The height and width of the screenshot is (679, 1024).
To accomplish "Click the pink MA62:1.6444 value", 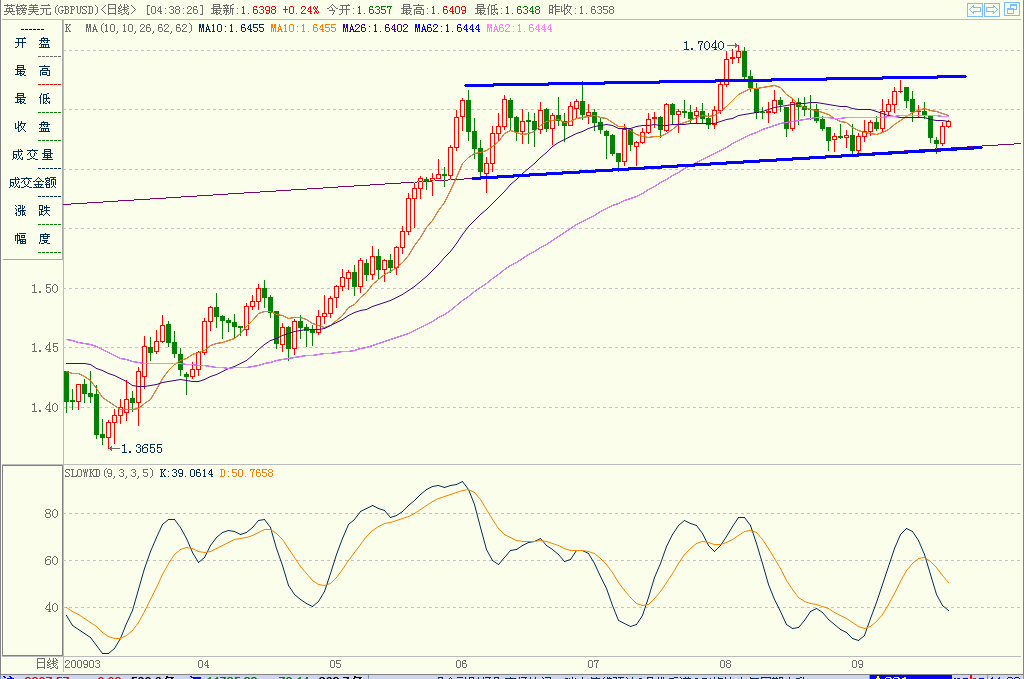I will click(519, 29).
